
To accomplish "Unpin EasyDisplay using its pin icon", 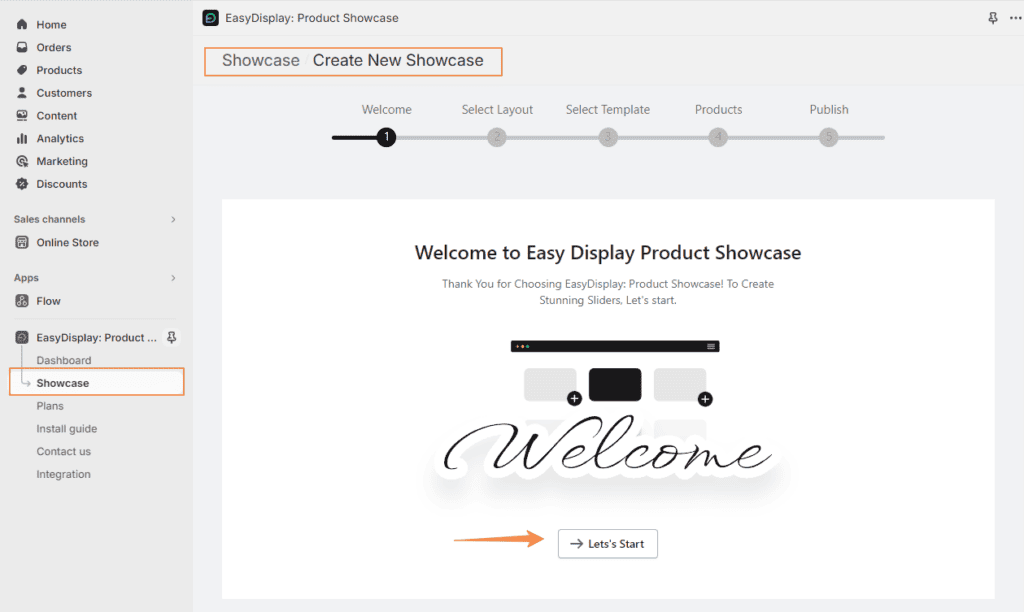I will pos(171,337).
